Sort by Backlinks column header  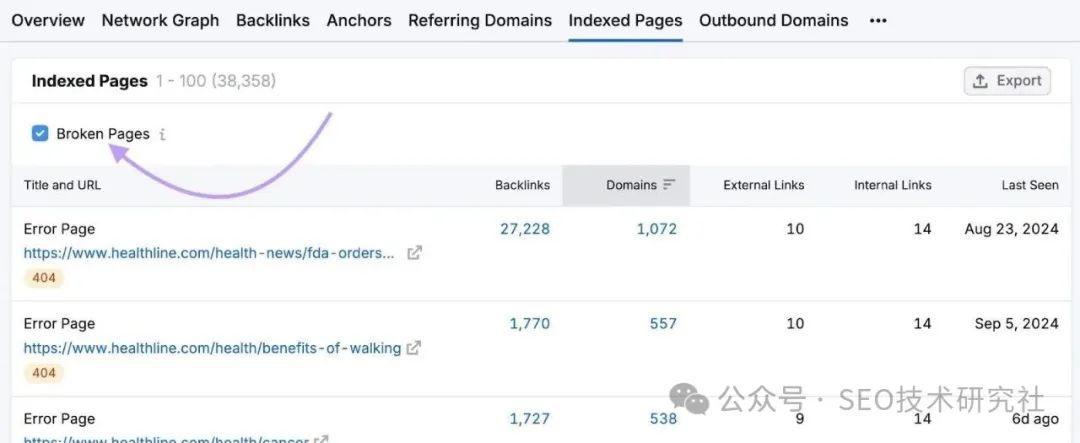(522, 185)
